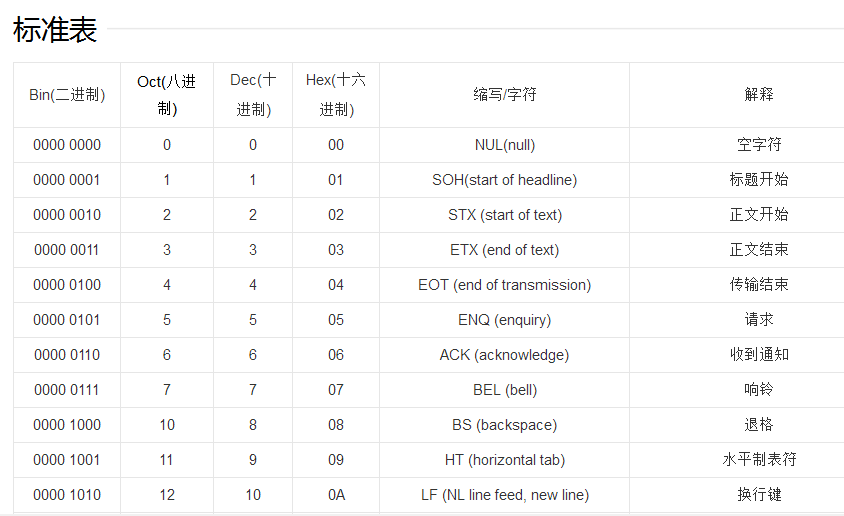This screenshot has height=516, width=844.
Task: Click ACK (acknowledge) cell
Action: 505,355
